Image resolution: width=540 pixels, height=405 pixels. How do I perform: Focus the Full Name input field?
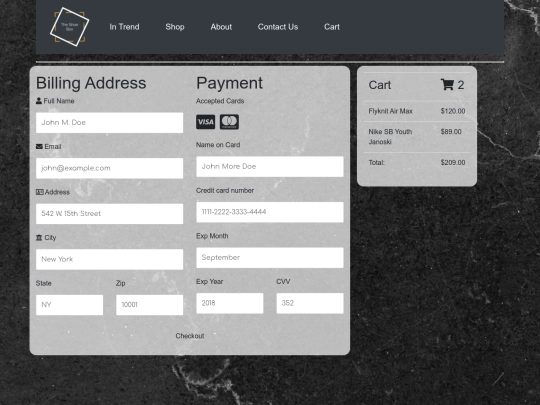110,123
